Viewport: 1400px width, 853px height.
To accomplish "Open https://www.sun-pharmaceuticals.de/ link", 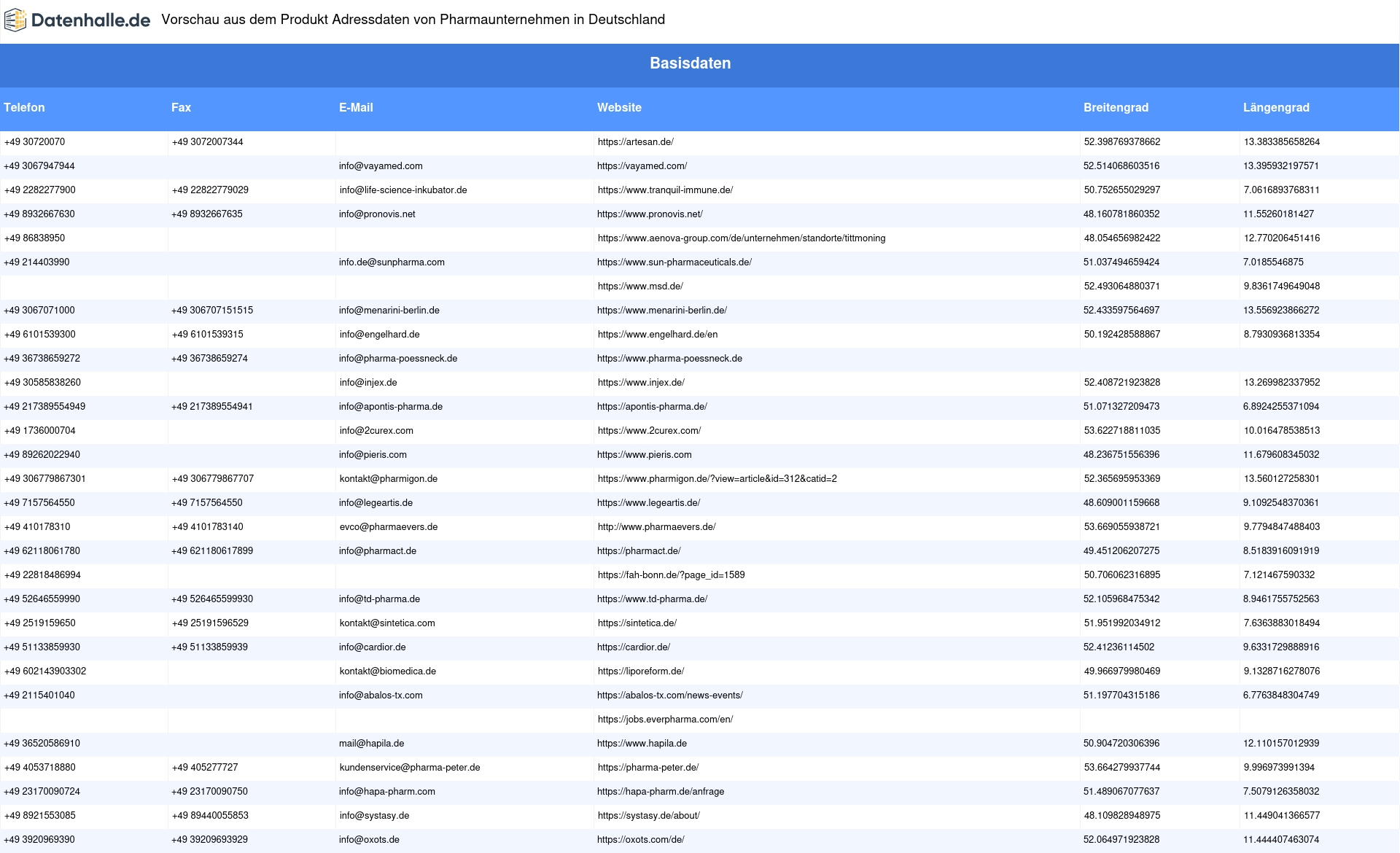I will (x=674, y=262).
